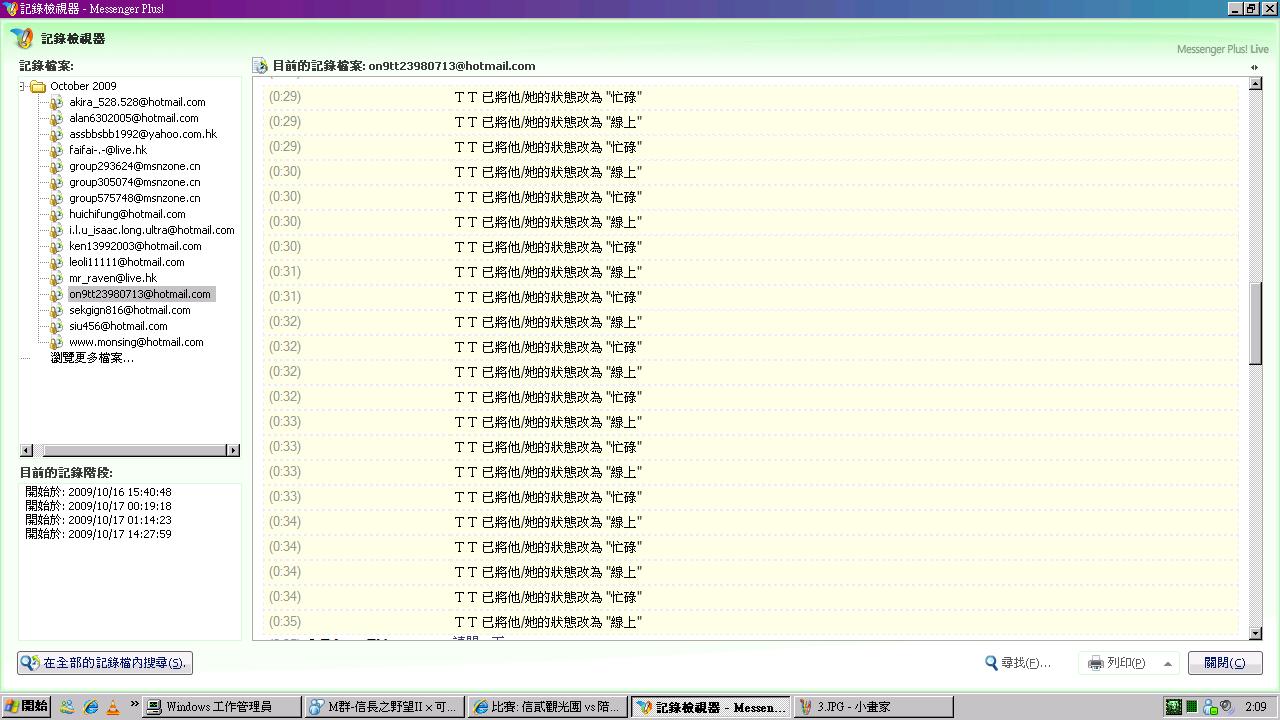Select the group575748@msnzone.cn log

(135, 198)
